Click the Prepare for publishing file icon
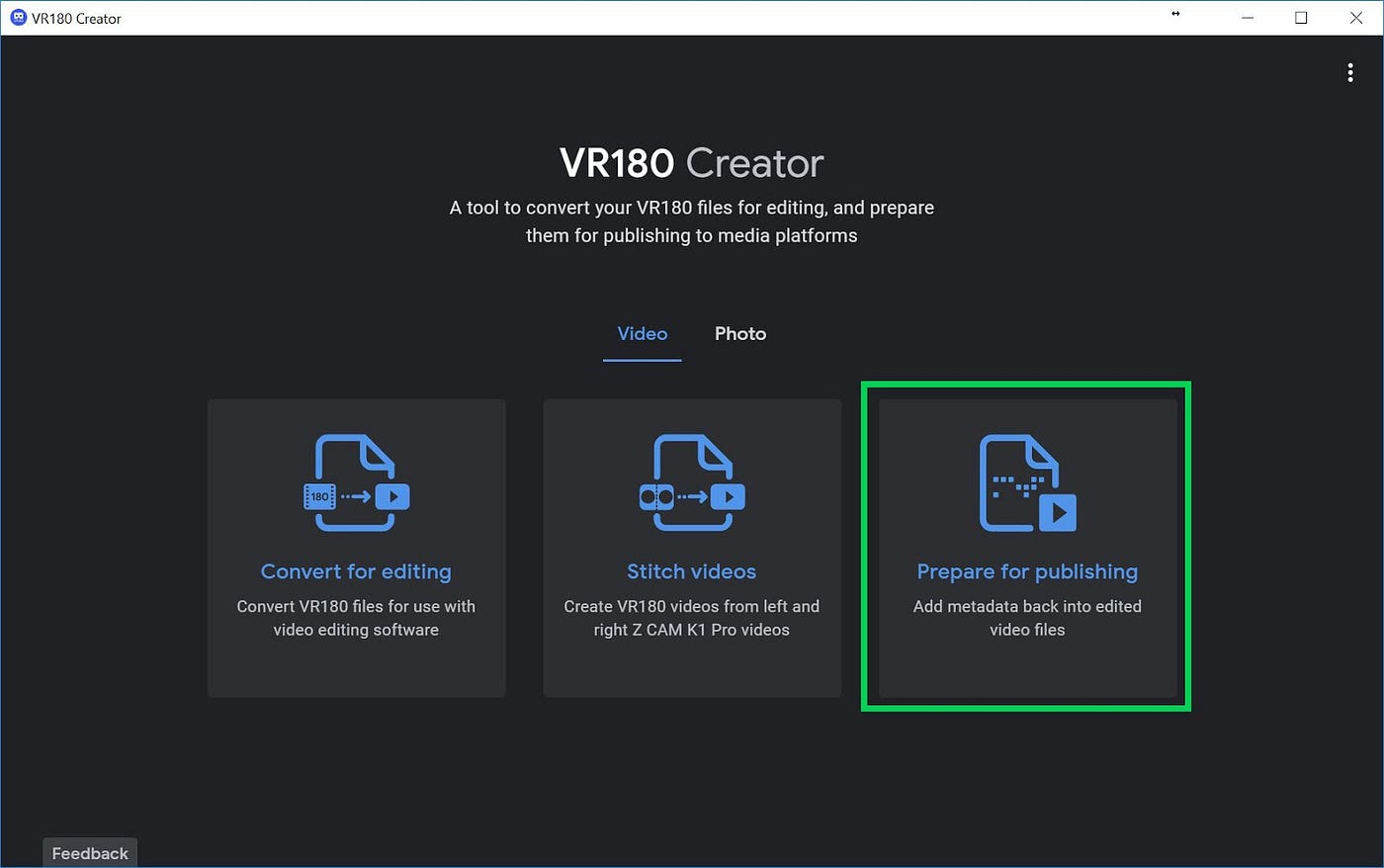This screenshot has height=868, width=1384. click(x=1028, y=483)
